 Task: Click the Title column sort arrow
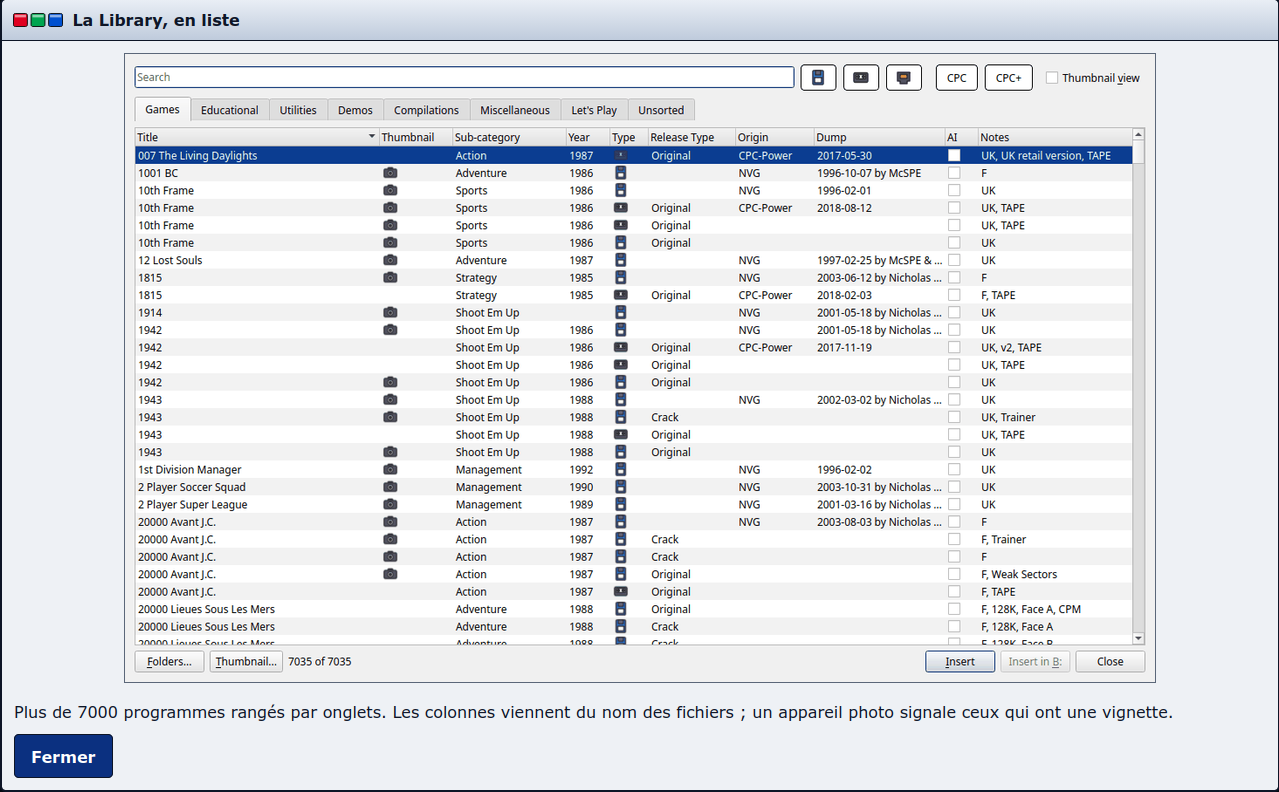pyautogui.click(x=372, y=137)
